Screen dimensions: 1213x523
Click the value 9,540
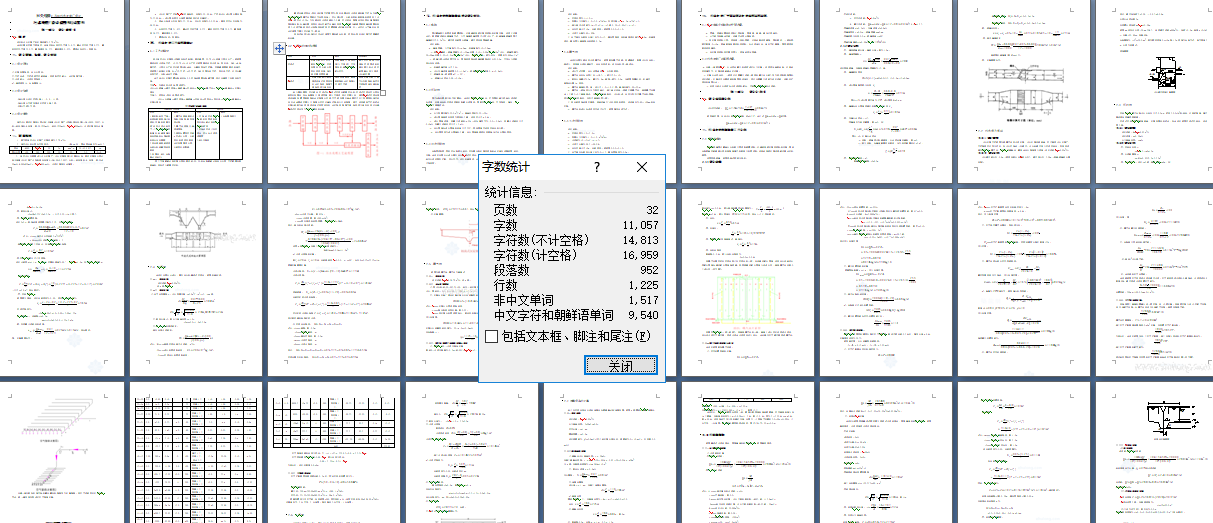coord(643,315)
